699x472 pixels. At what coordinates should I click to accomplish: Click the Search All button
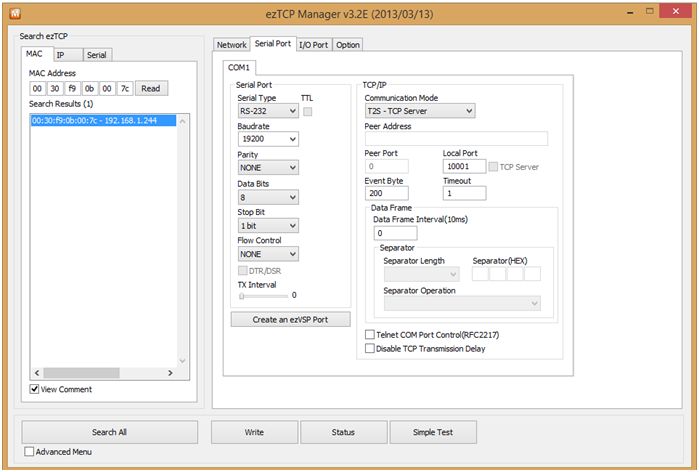pos(110,432)
